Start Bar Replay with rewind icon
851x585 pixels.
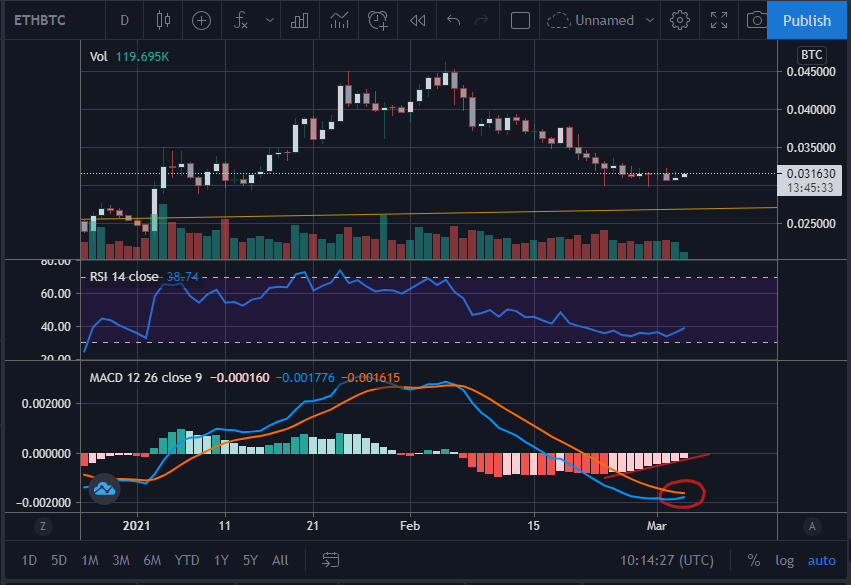417,21
